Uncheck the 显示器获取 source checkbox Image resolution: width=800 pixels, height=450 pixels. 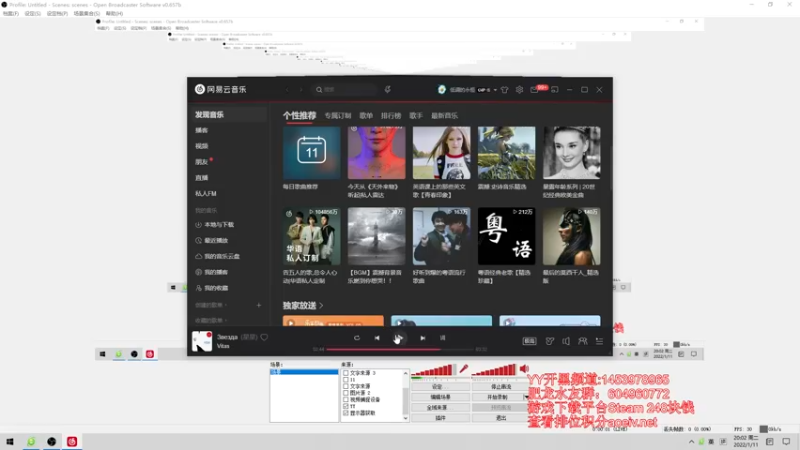(x=346, y=413)
